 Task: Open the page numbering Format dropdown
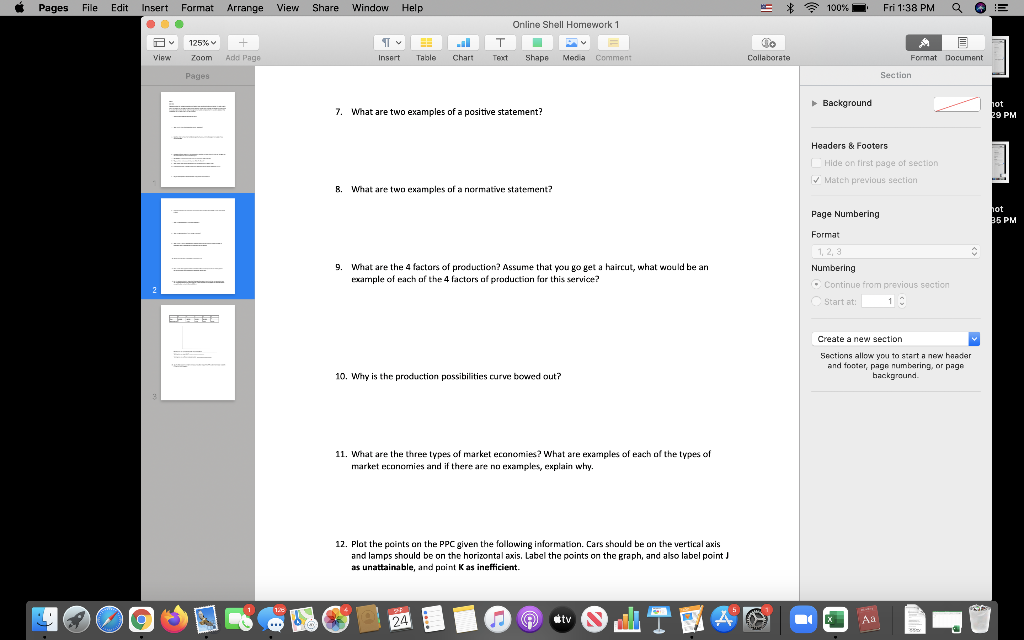pyautogui.click(x=895, y=251)
